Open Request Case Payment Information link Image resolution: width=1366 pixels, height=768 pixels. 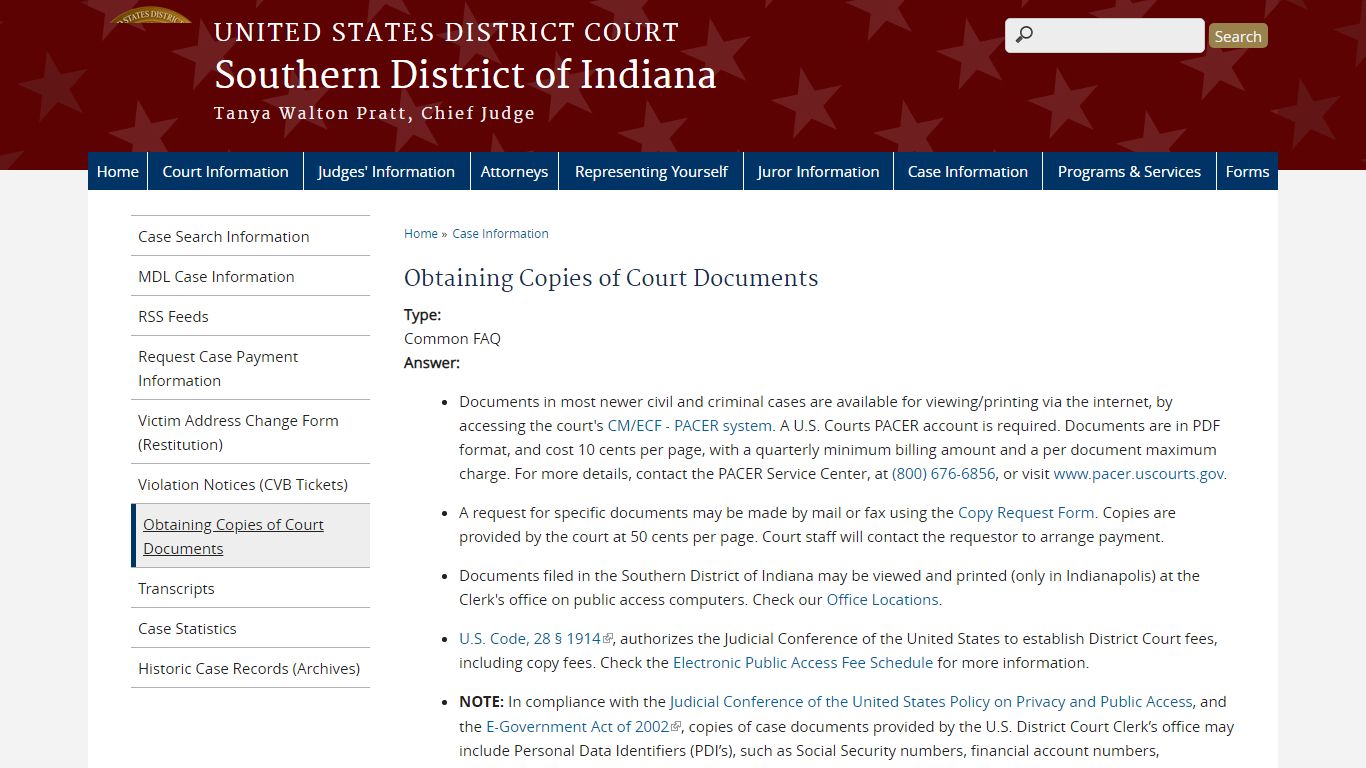tap(250, 368)
